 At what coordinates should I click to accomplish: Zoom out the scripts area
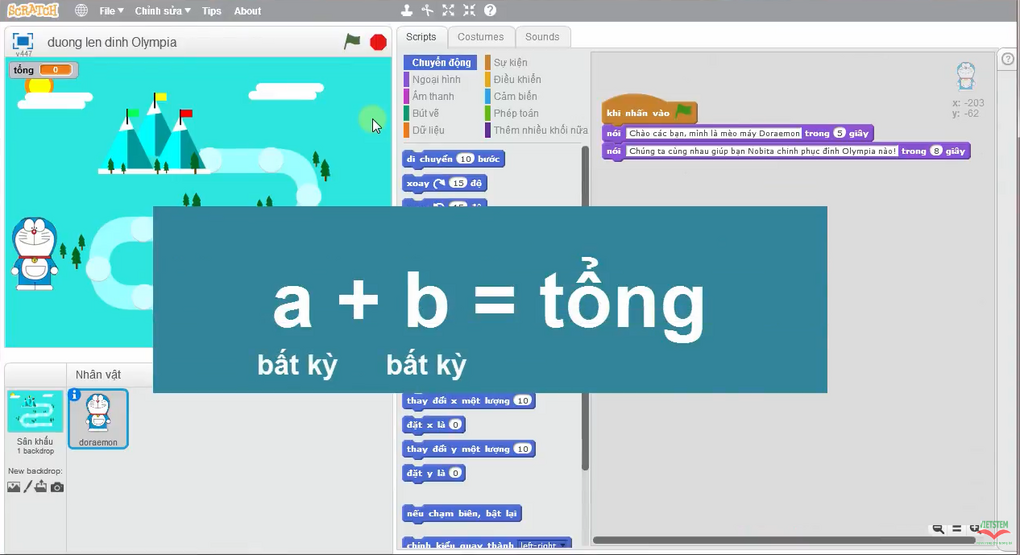pyautogui.click(x=938, y=529)
